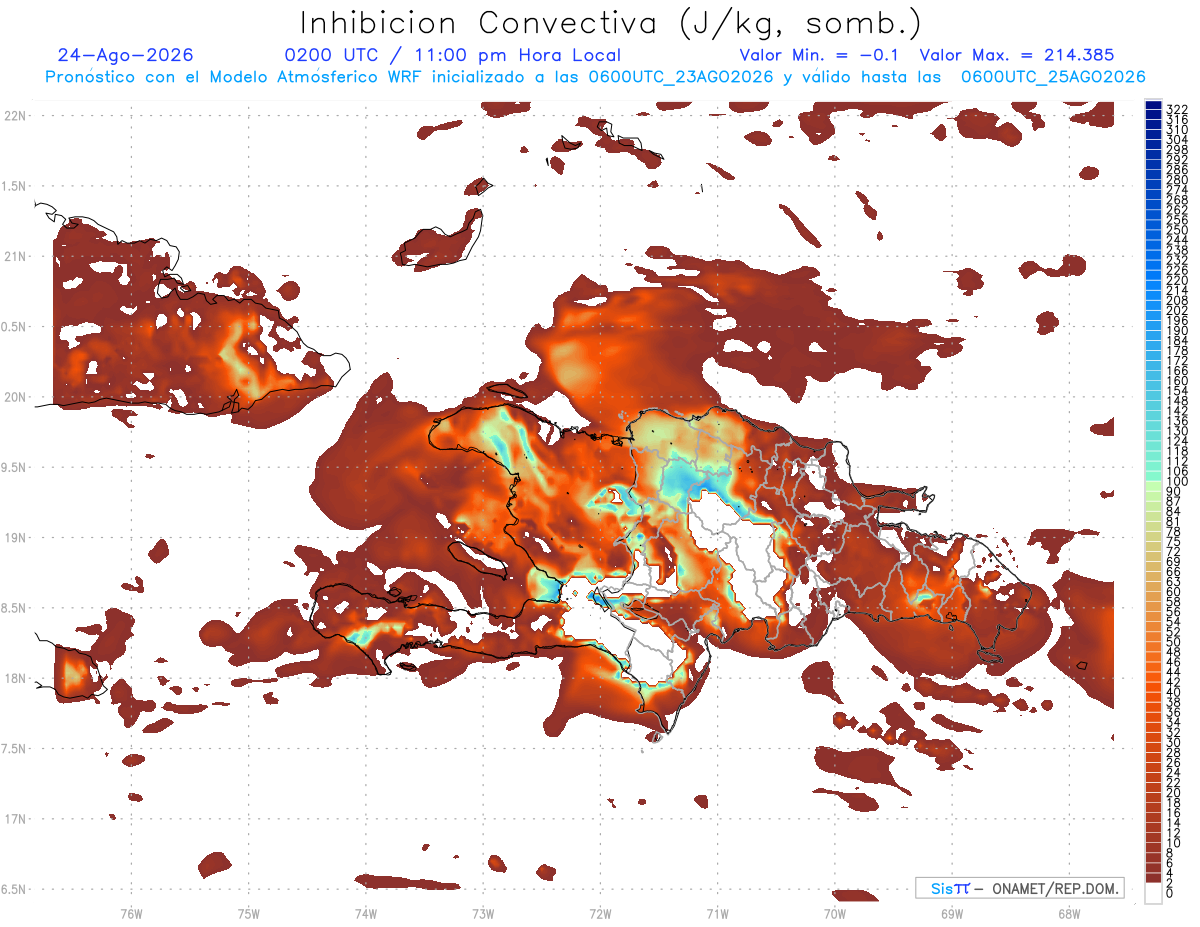Click the "22N" latitude label

(x=15, y=116)
